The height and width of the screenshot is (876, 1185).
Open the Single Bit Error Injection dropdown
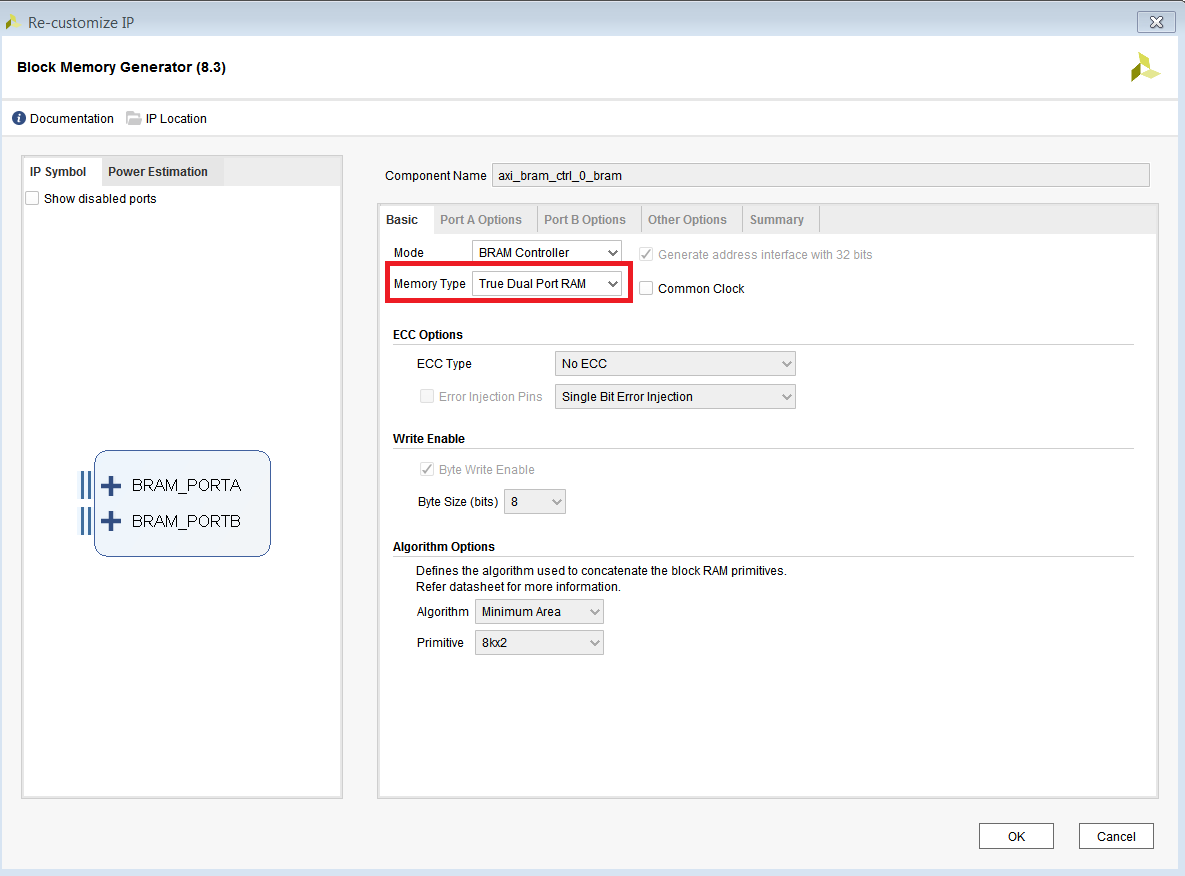(675, 397)
